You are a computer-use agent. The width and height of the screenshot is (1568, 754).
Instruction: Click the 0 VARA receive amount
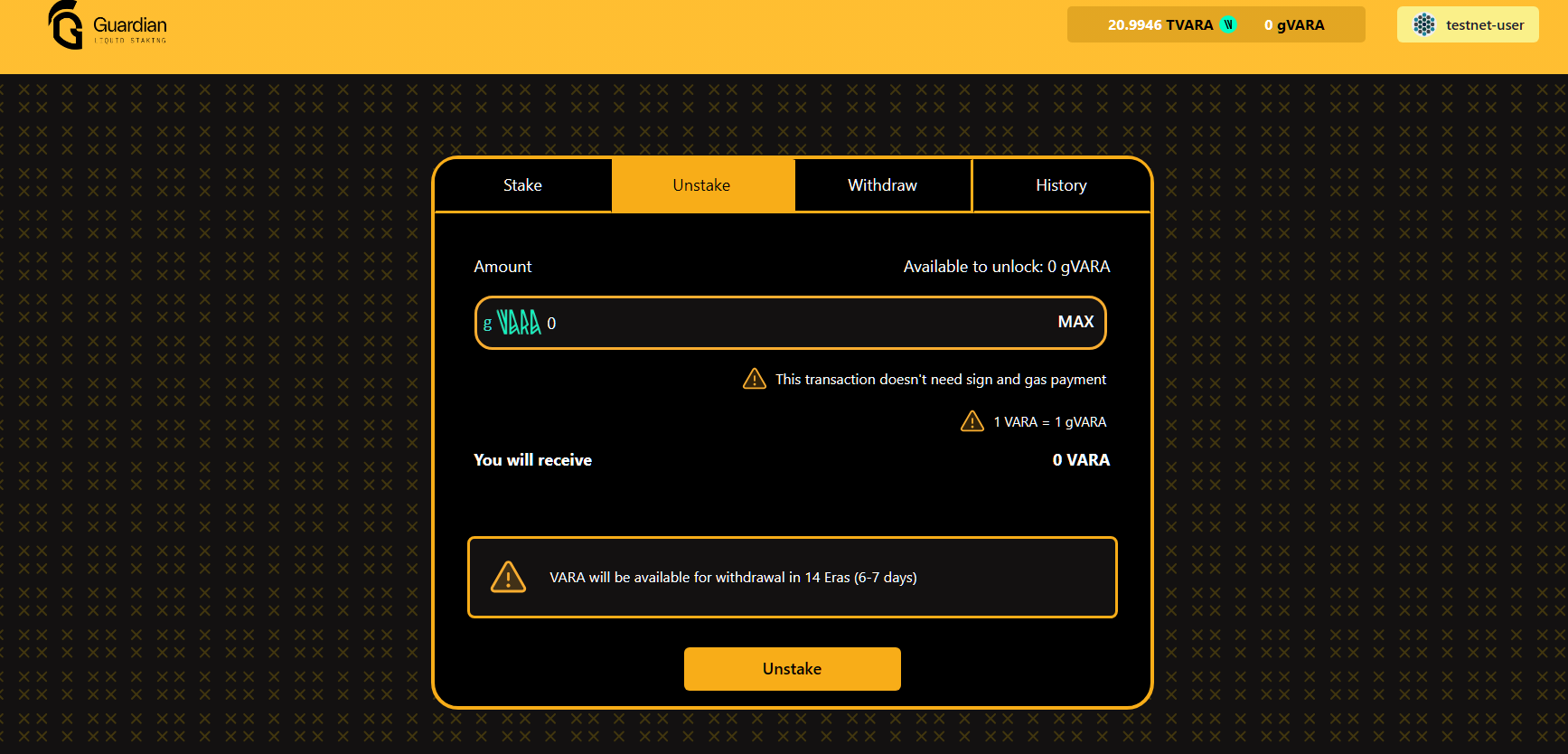click(x=1081, y=460)
